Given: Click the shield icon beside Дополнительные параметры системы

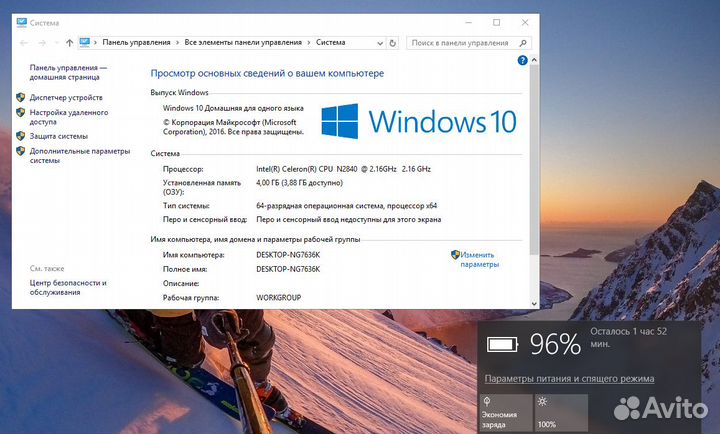Looking at the screenshot, I should click(x=20, y=151).
